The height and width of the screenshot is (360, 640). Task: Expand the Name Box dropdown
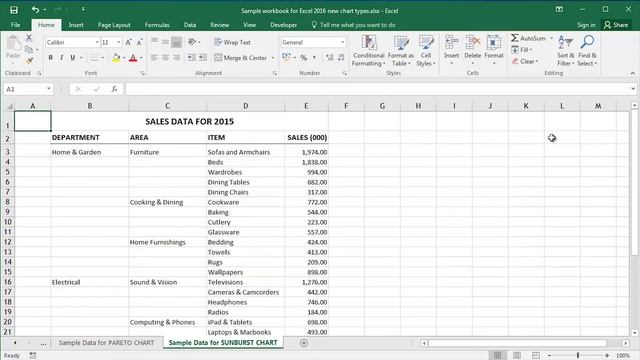pyautogui.click(x=49, y=89)
